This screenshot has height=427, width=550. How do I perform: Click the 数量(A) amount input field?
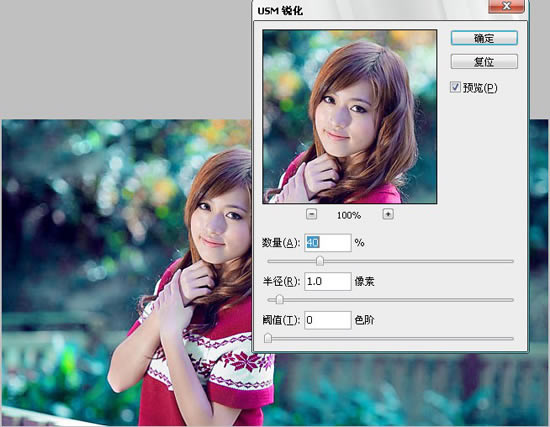(x=328, y=242)
